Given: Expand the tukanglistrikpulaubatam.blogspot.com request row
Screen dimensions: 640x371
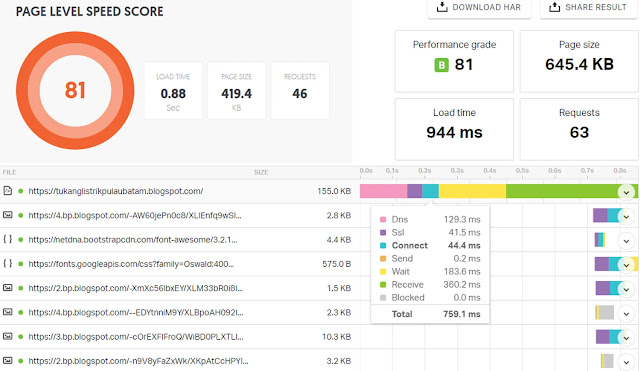Looking at the screenshot, I should [626, 191].
